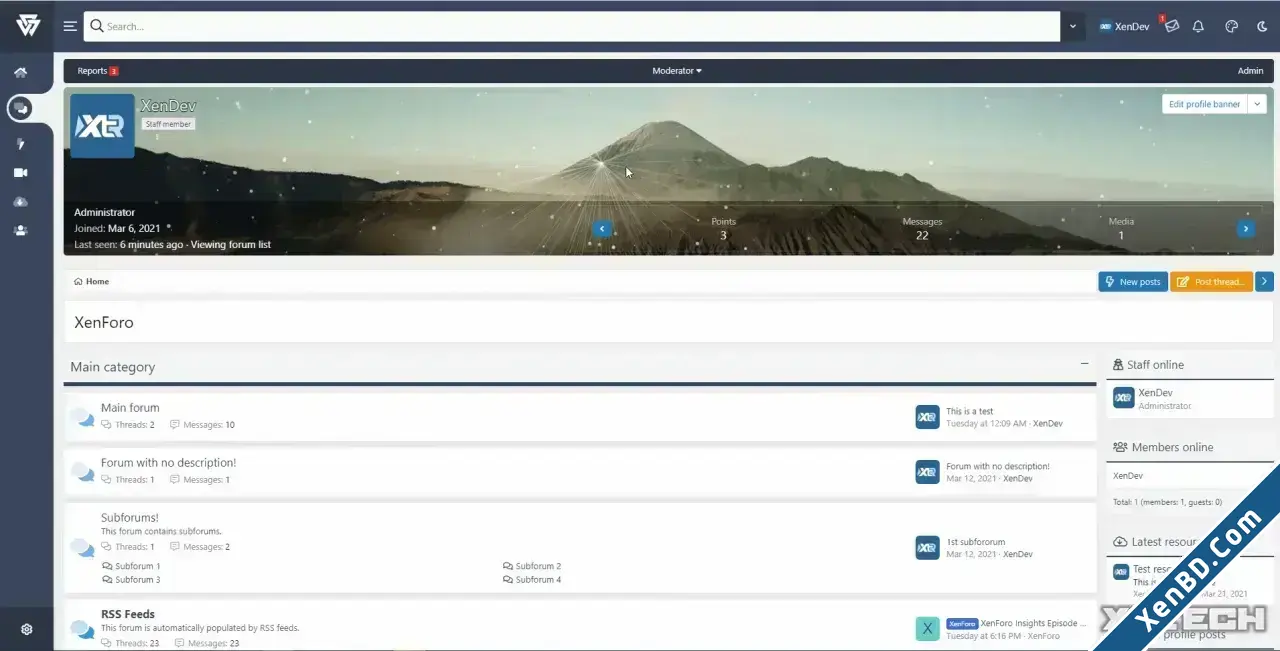
Task: Open Resources cloud-download sidebar icon
Action: (20, 202)
